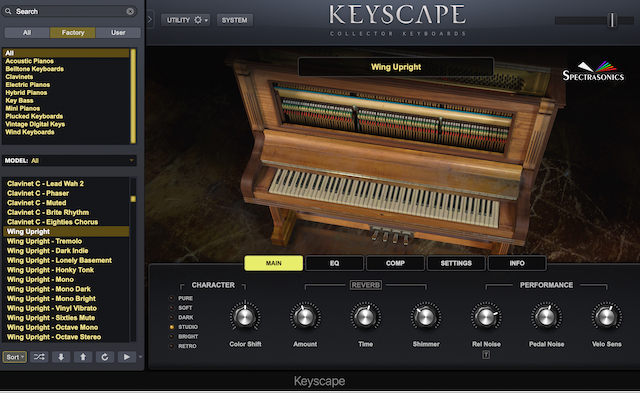Select the Retro character mode
The width and height of the screenshot is (640, 393).
183,346
